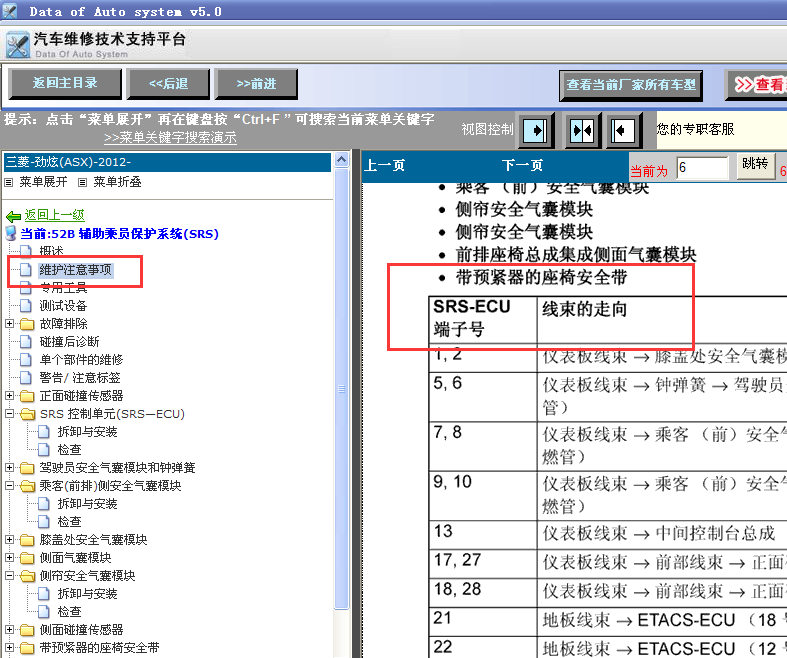Expand the 侧面碰撞传感器 node
Viewport: 787px width, 658px height.
coord(9,629)
